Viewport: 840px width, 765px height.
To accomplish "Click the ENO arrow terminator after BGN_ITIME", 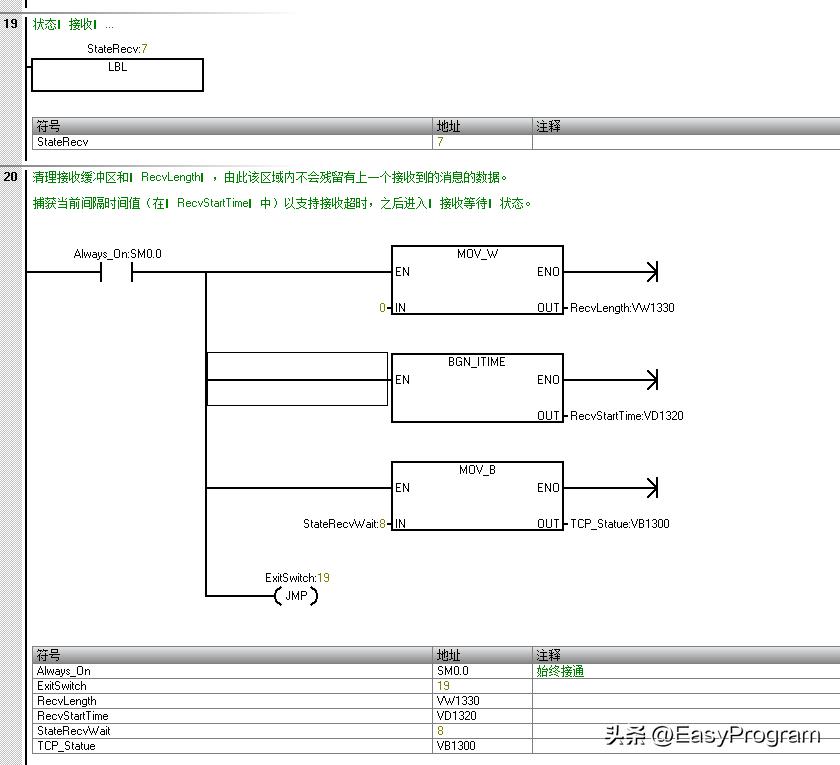I will click(x=652, y=380).
